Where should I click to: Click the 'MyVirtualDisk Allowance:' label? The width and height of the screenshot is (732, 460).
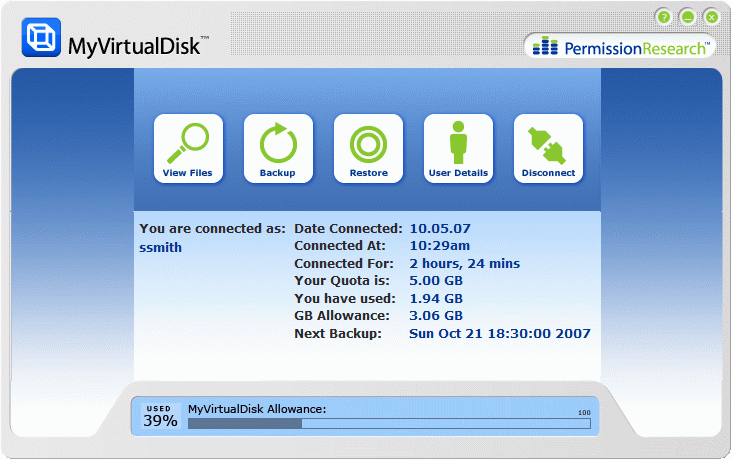tap(257, 409)
